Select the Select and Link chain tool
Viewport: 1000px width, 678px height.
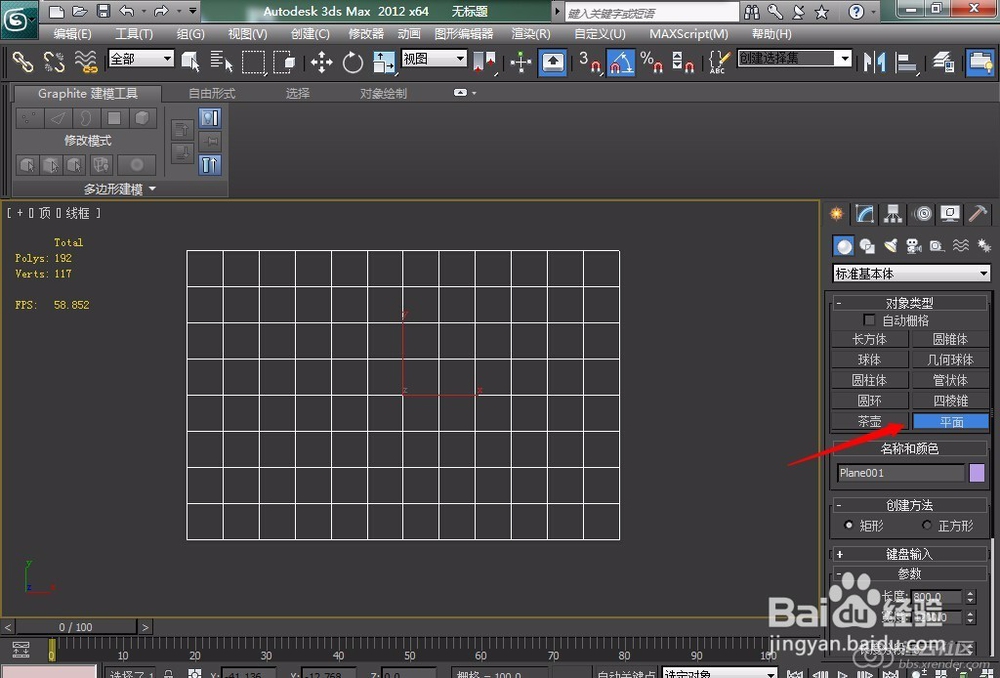23,62
